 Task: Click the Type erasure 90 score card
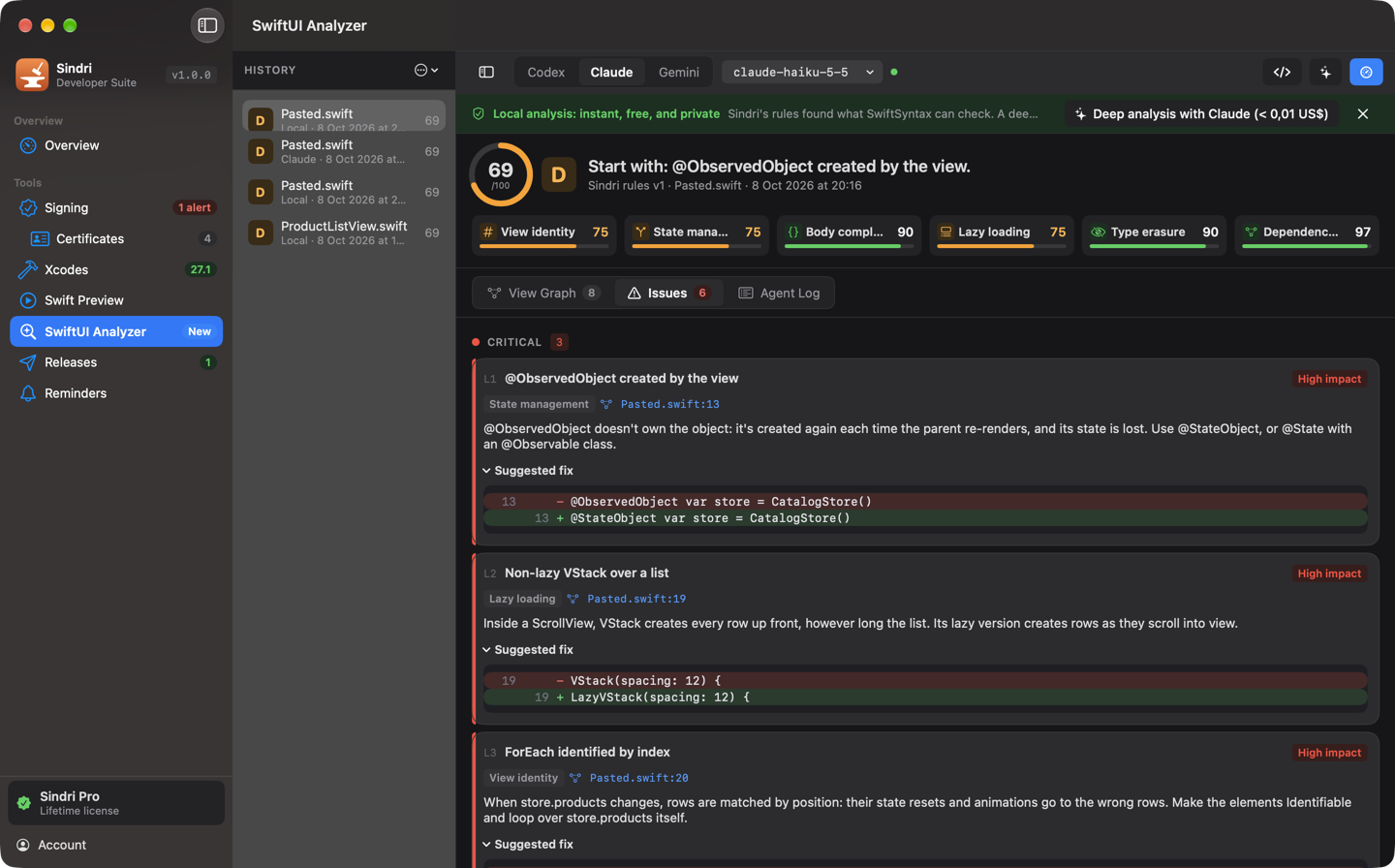(1154, 235)
